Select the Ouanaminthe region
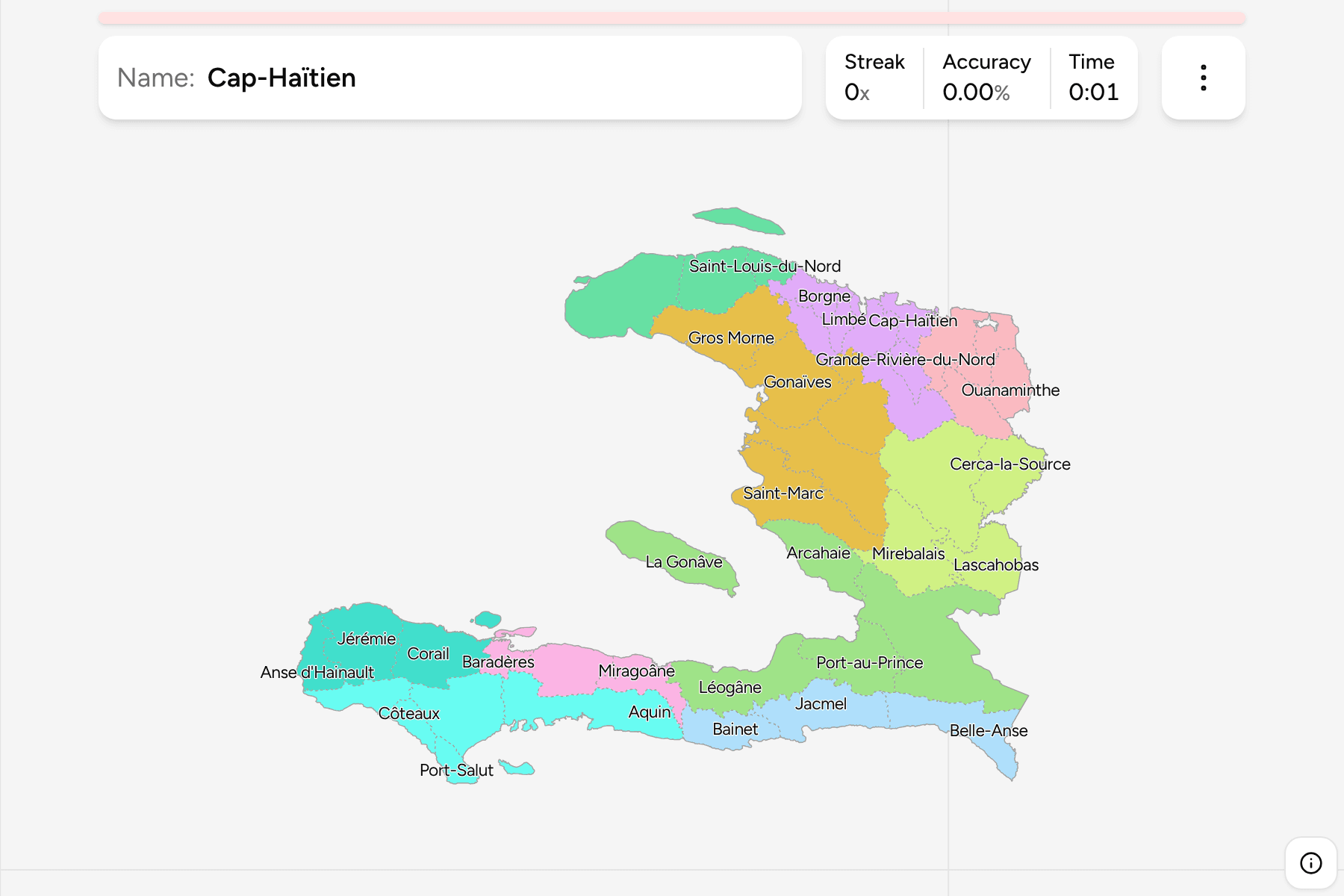Viewport: 1344px width, 896px height. pyautogui.click(x=1010, y=391)
